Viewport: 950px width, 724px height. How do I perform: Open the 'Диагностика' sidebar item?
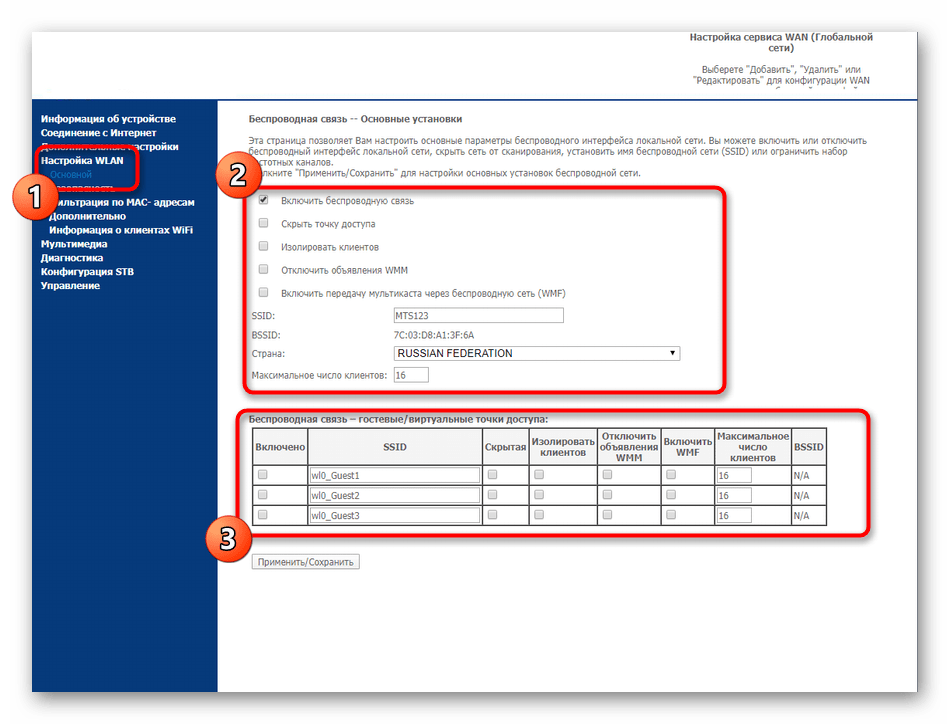pyautogui.click(x=72, y=258)
